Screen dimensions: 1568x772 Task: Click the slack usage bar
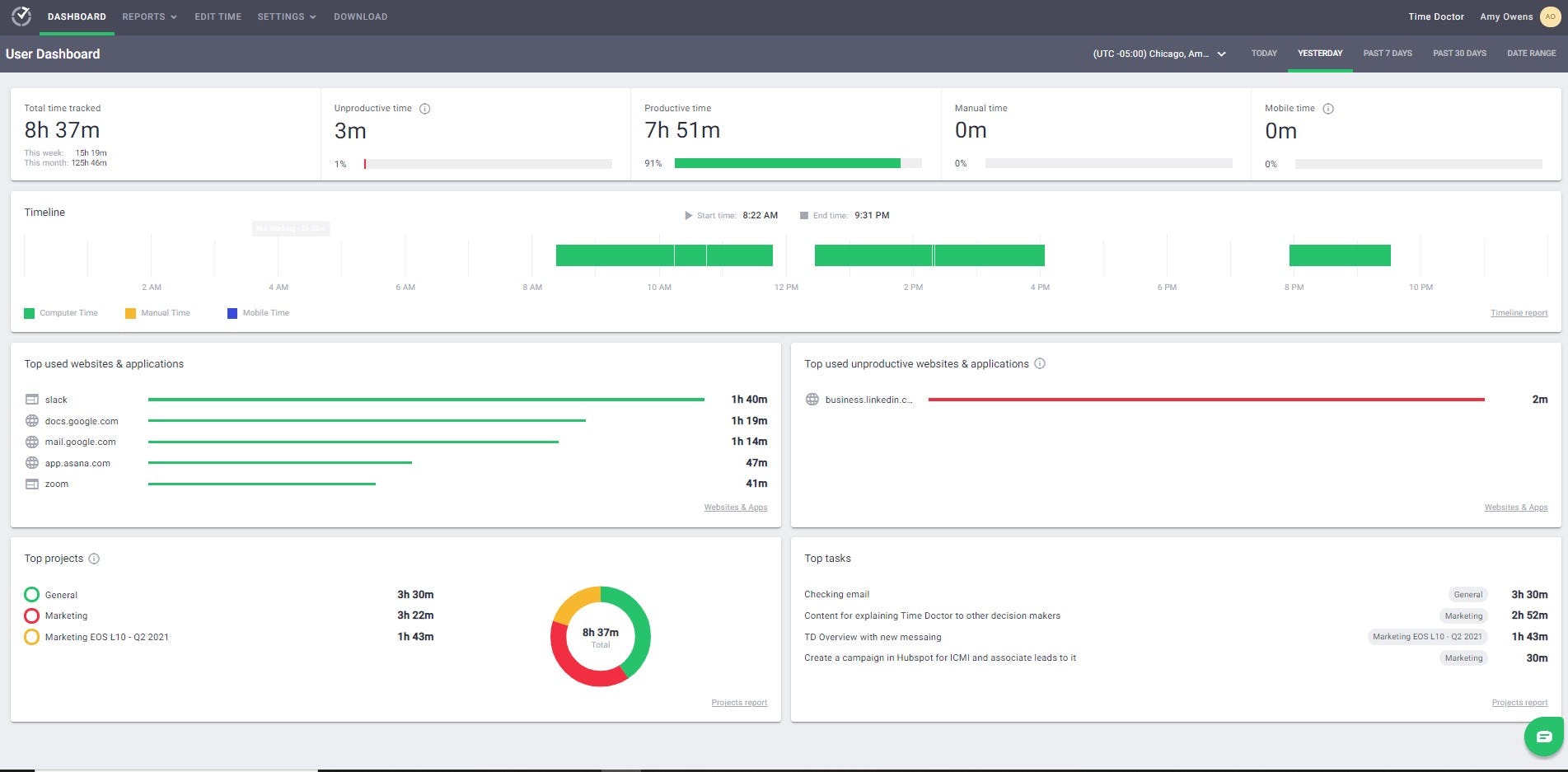[x=426, y=400]
